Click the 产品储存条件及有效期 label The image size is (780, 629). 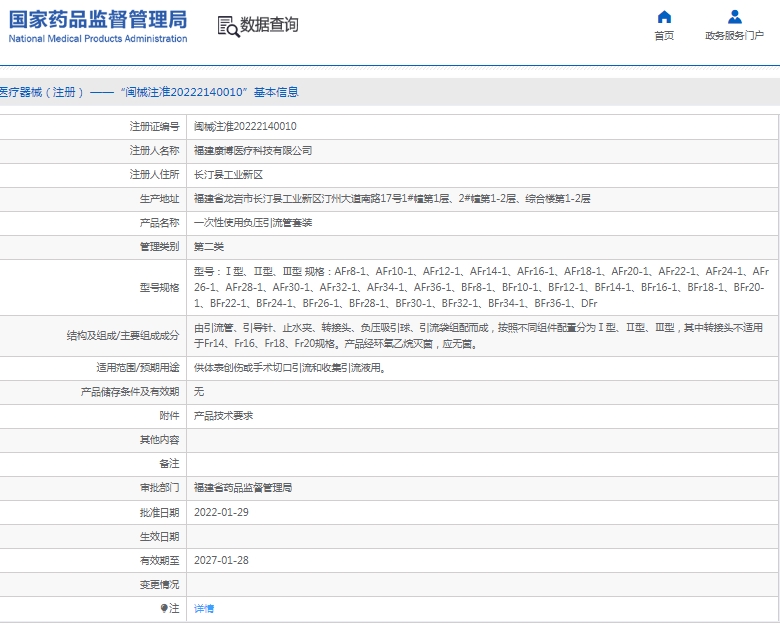(x=130, y=392)
